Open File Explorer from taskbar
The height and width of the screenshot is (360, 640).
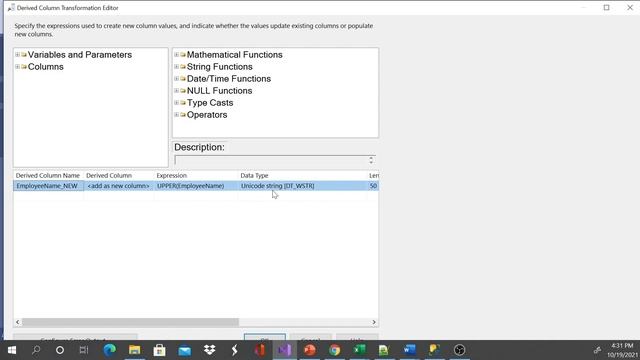pos(135,350)
